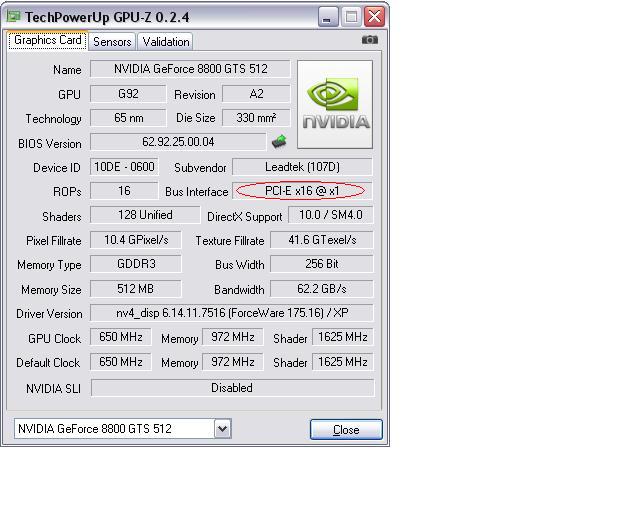
Task: Click the camera screenshot icon
Action: point(370,40)
